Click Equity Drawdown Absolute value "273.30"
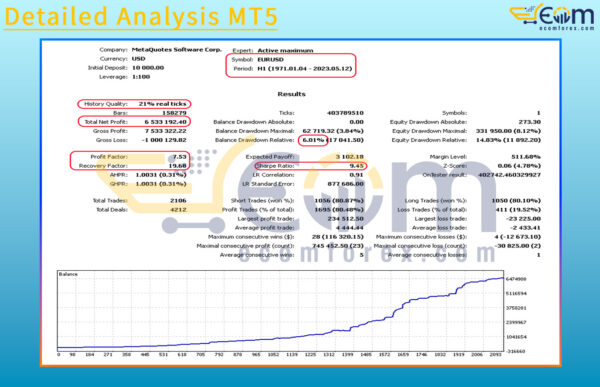 (x=530, y=122)
